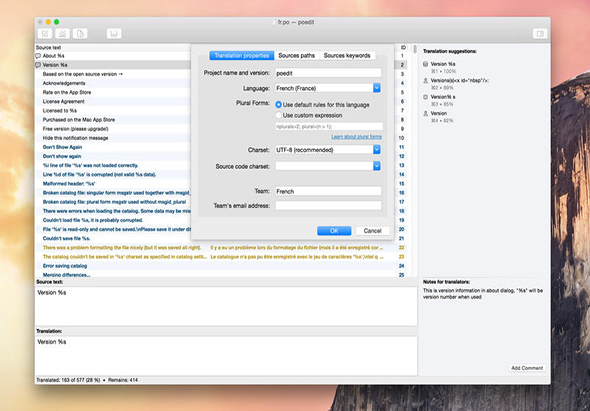Screen dimensions: 590x411
Task: Select the Use custom expression option
Action: [278, 115]
